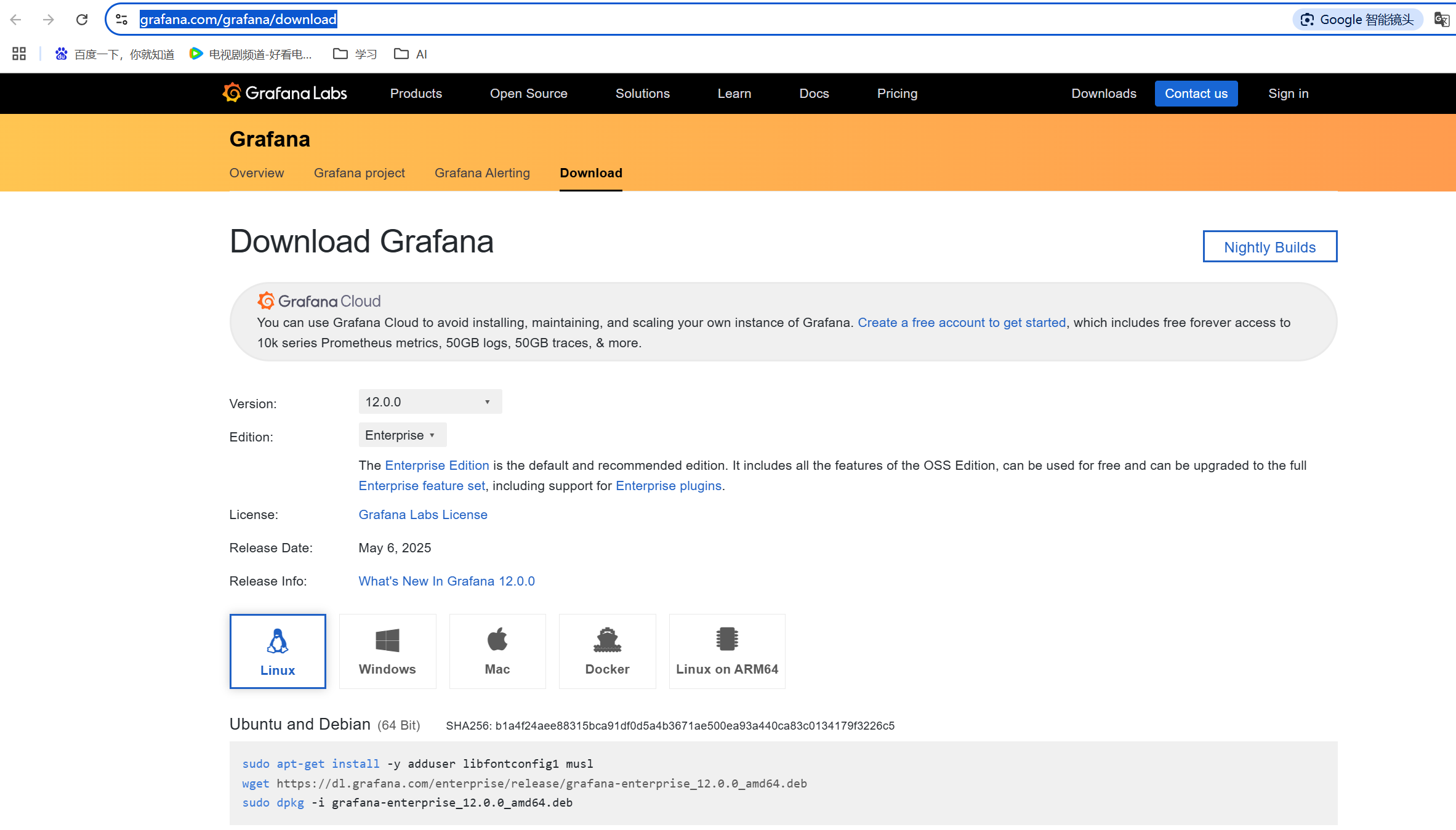Switch to the Overview tab
Screen dimensions: 1456x830
(257, 173)
